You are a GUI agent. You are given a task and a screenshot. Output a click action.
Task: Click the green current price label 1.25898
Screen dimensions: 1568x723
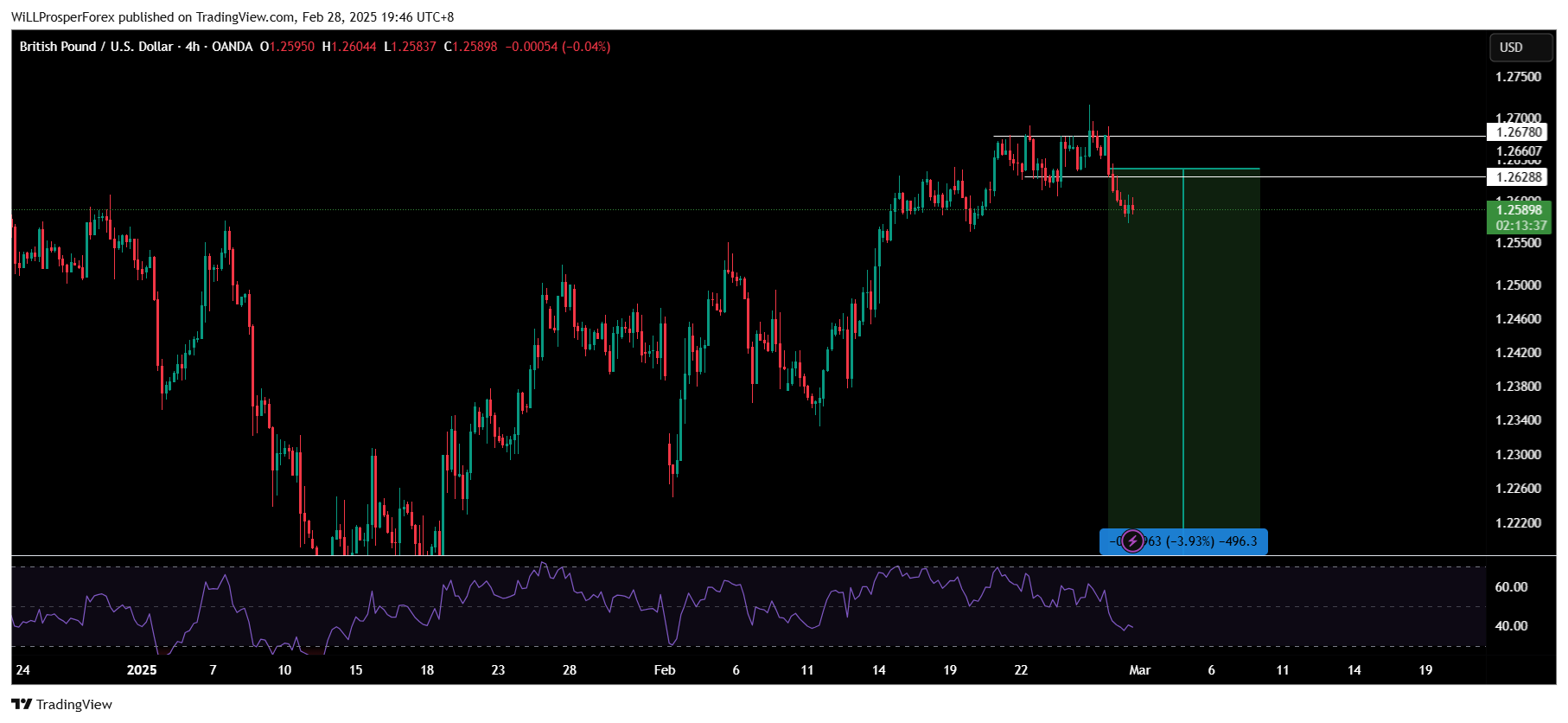click(1519, 210)
